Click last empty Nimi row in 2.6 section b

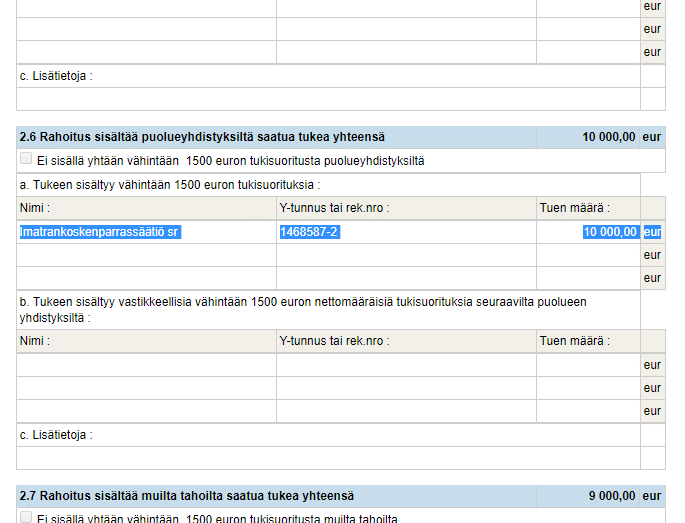[146, 411]
